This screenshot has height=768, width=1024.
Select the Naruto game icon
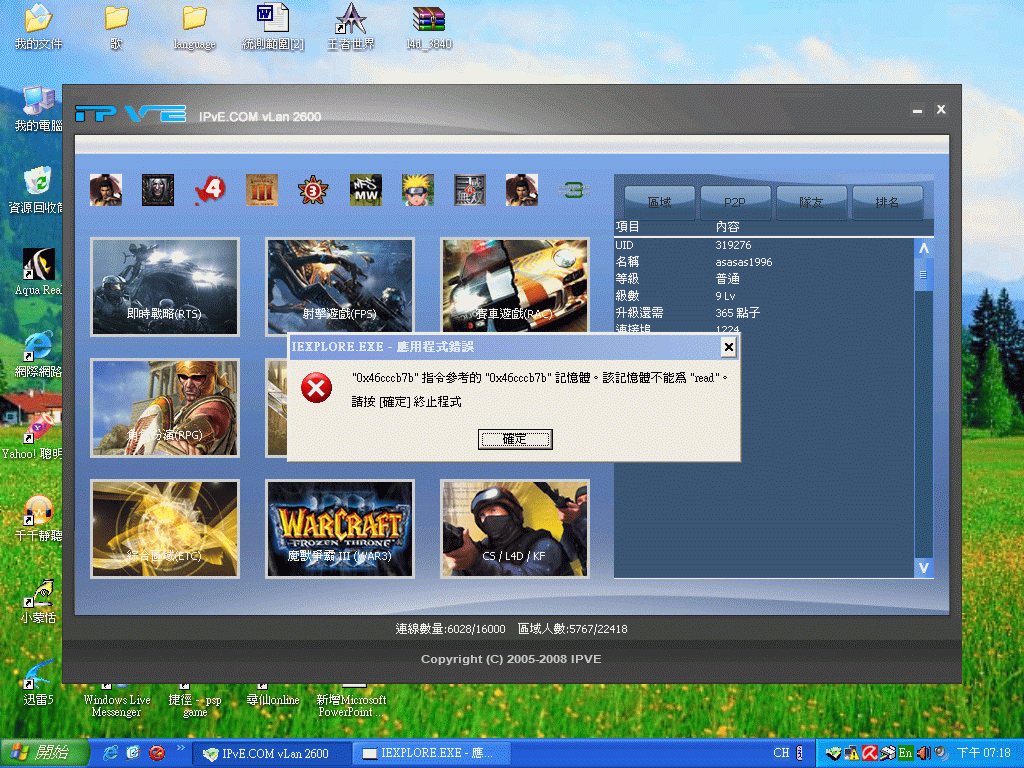tap(417, 190)
